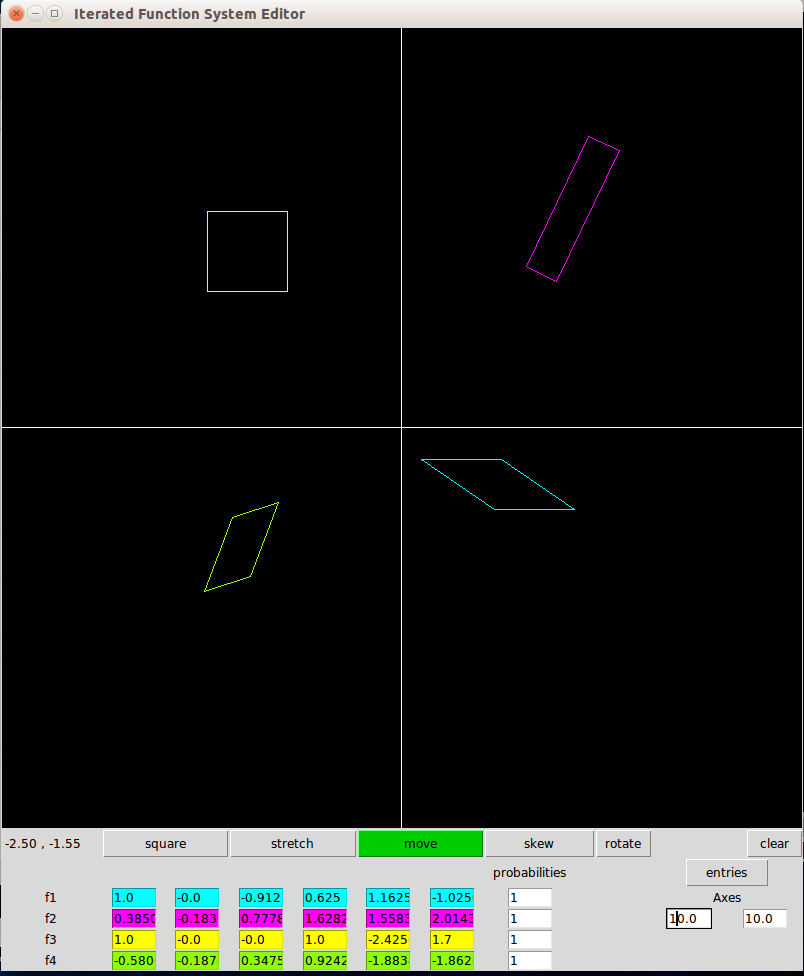This screenshot has height=976, width=804.
Task: Select the stretch transform mode
Action: point(292,844)
